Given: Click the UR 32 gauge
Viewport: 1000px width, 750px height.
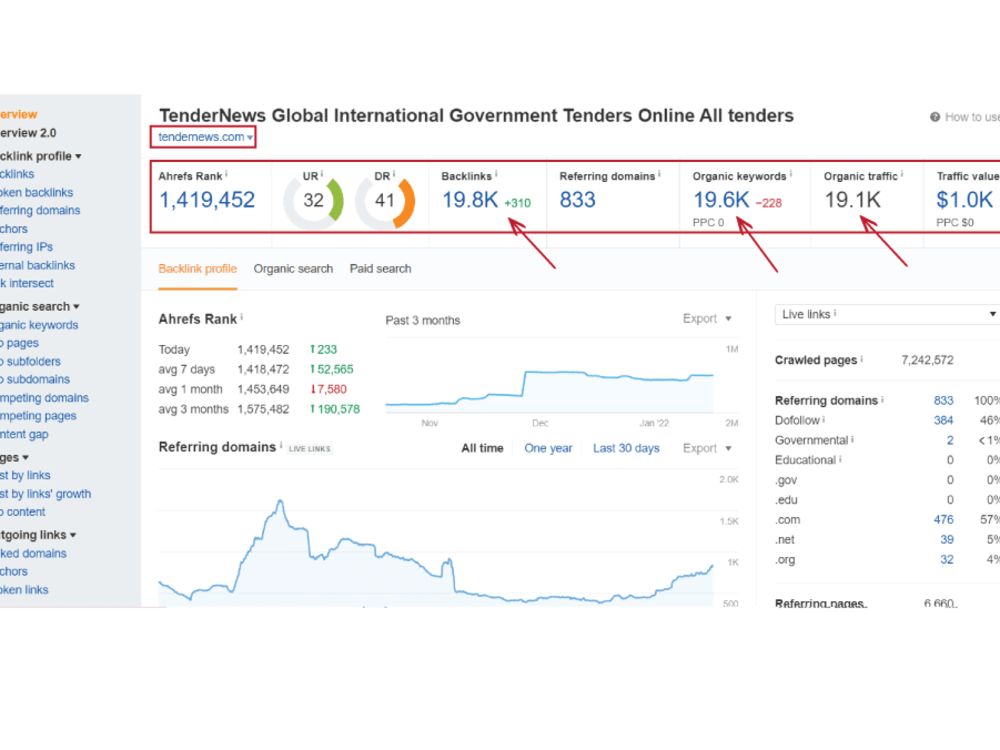Looking at the screenshot, I should [313, 202].
